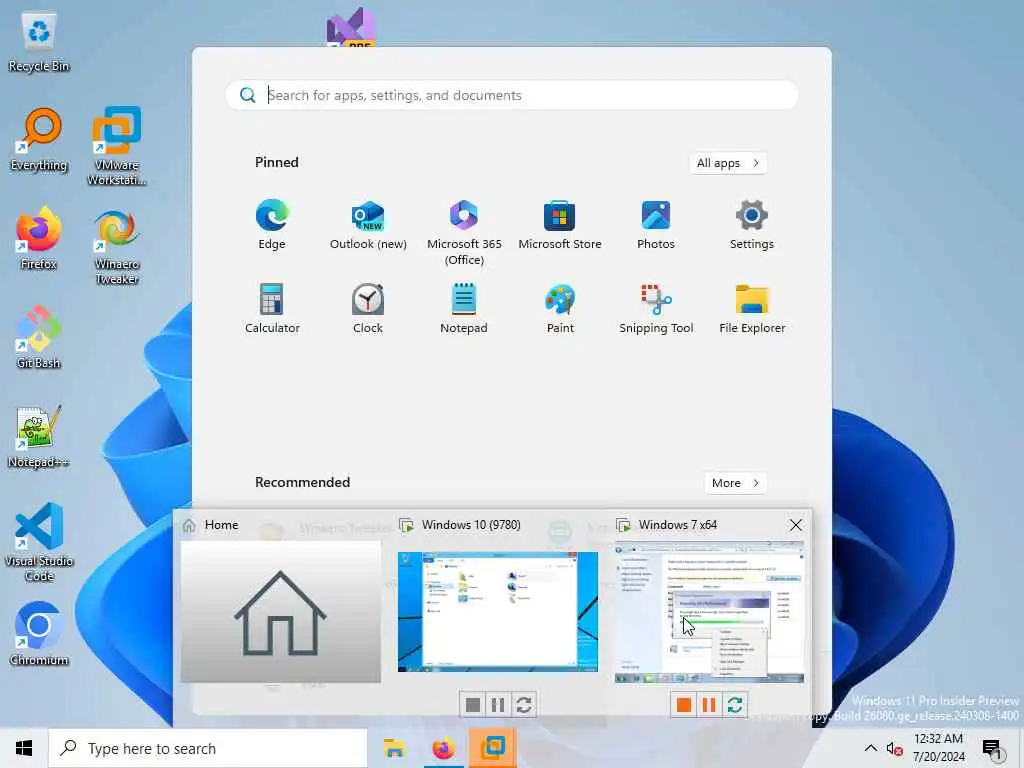
Task: Open Windows Start button on taskbar
Action: [24, 748]
